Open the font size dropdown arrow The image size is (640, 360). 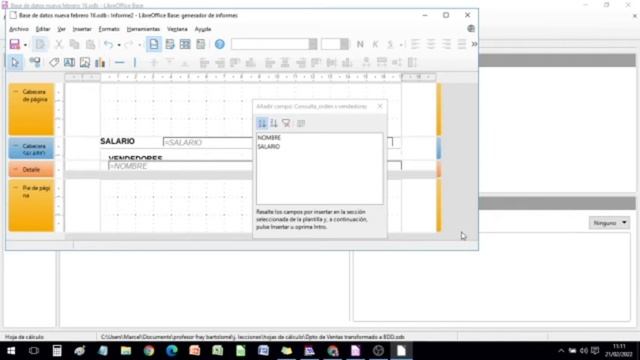point(344,44)
